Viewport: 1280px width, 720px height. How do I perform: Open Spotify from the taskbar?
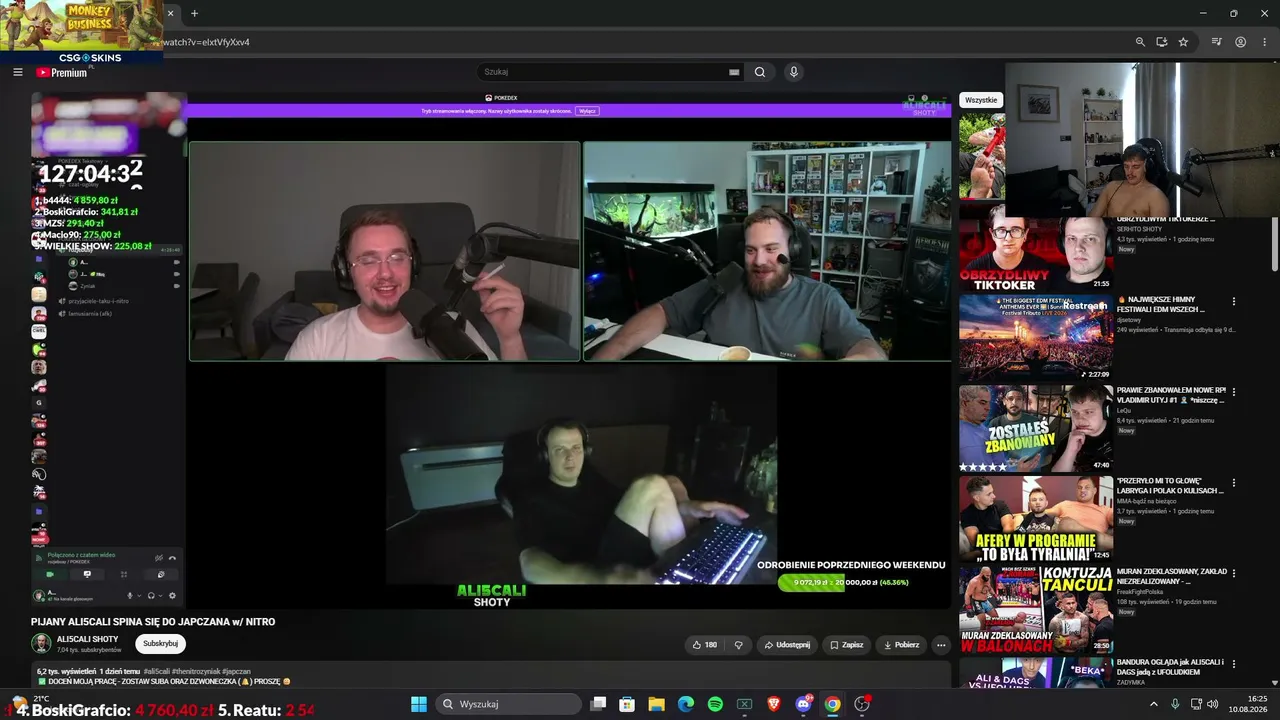[715, 704]
